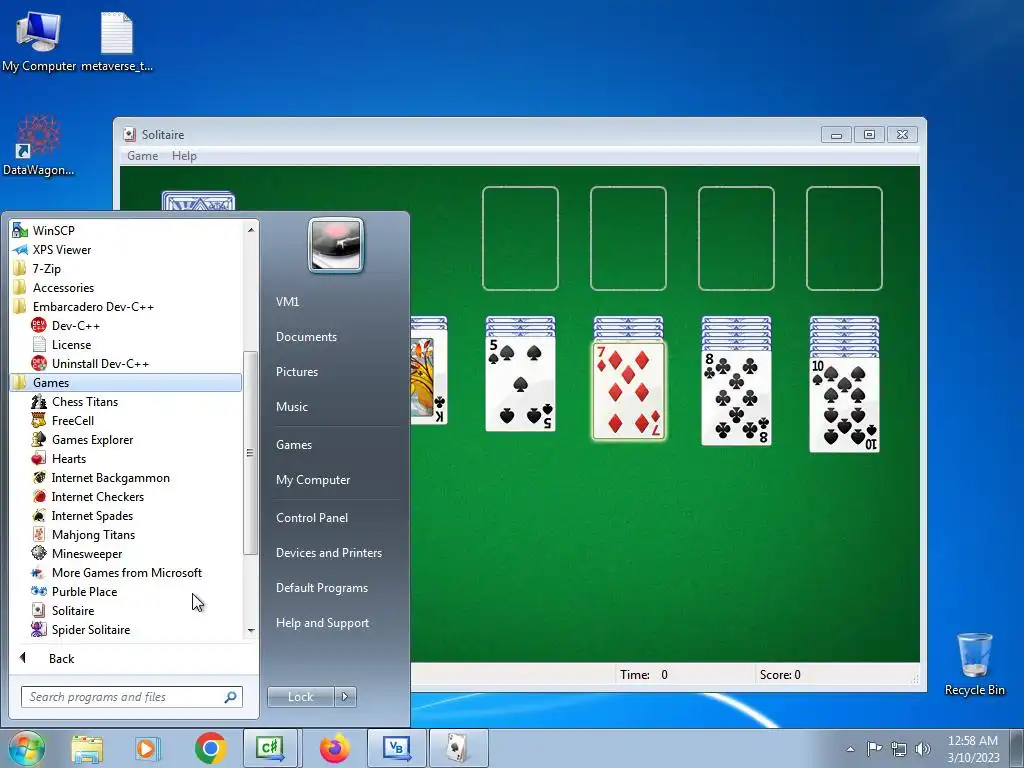This screenshot has width=1024, height=768.
Task: Select the 10 of spades card
Action: click(844, 404)
